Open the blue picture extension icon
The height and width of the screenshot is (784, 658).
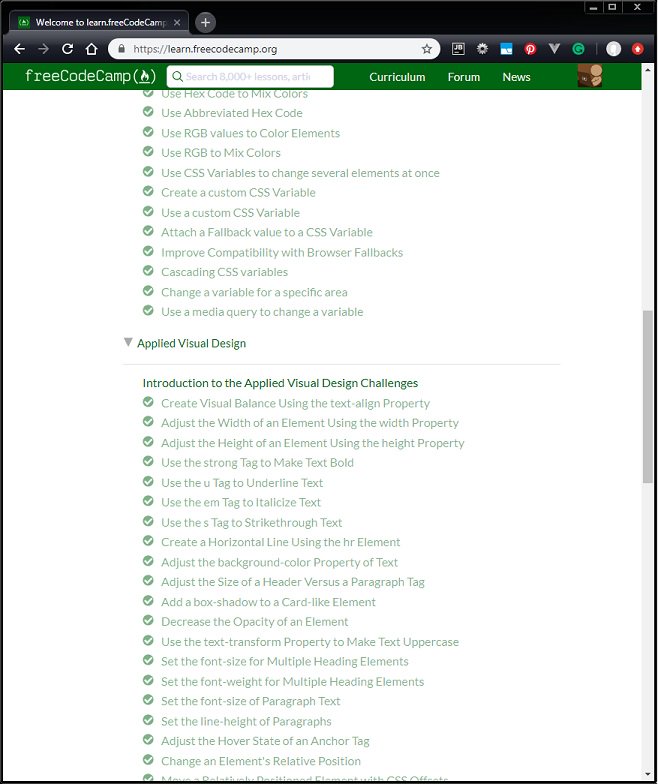click(x=506, y=49)
